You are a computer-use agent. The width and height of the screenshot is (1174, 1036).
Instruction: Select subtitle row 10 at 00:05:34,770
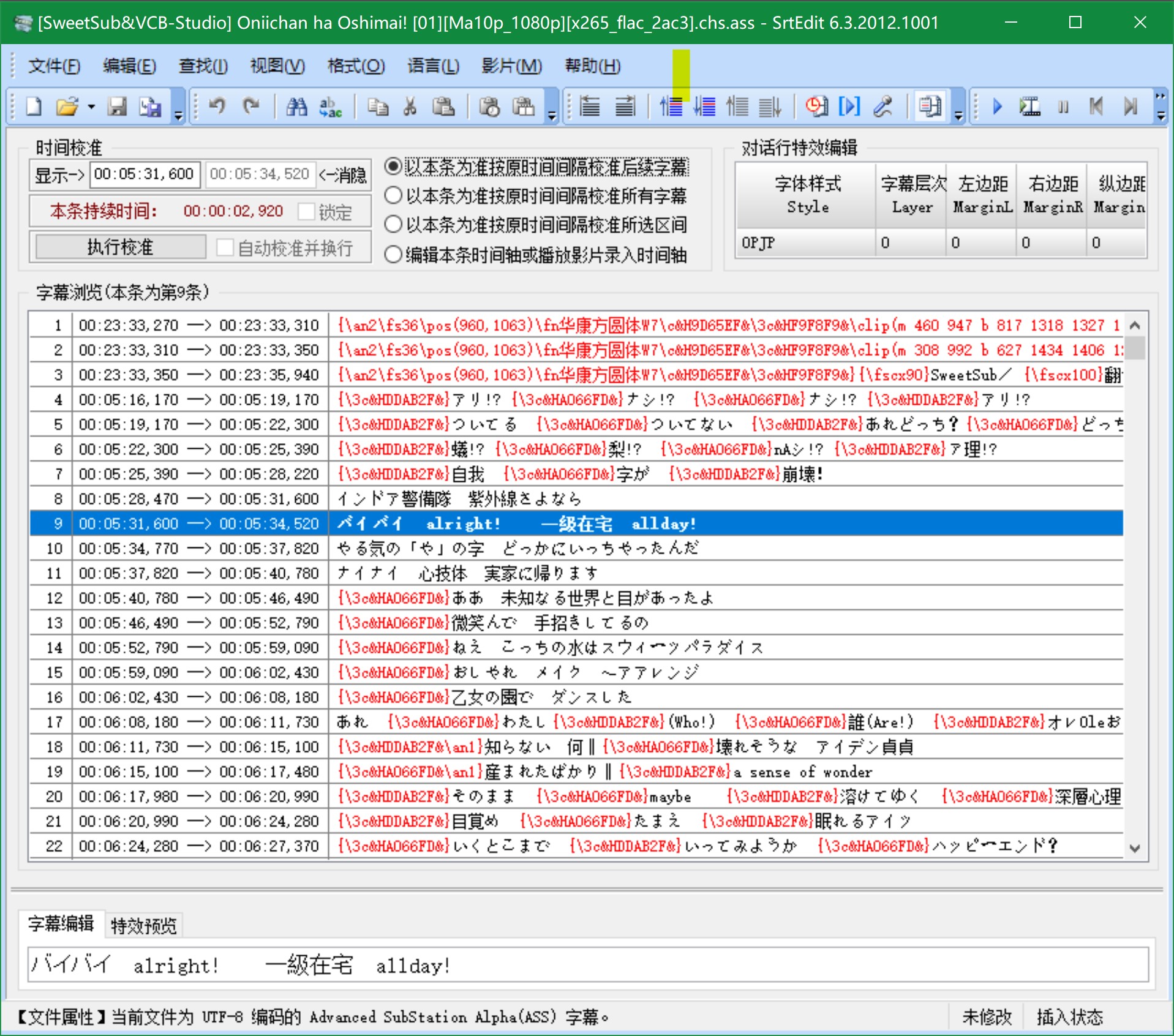click(x=576, y=548)
